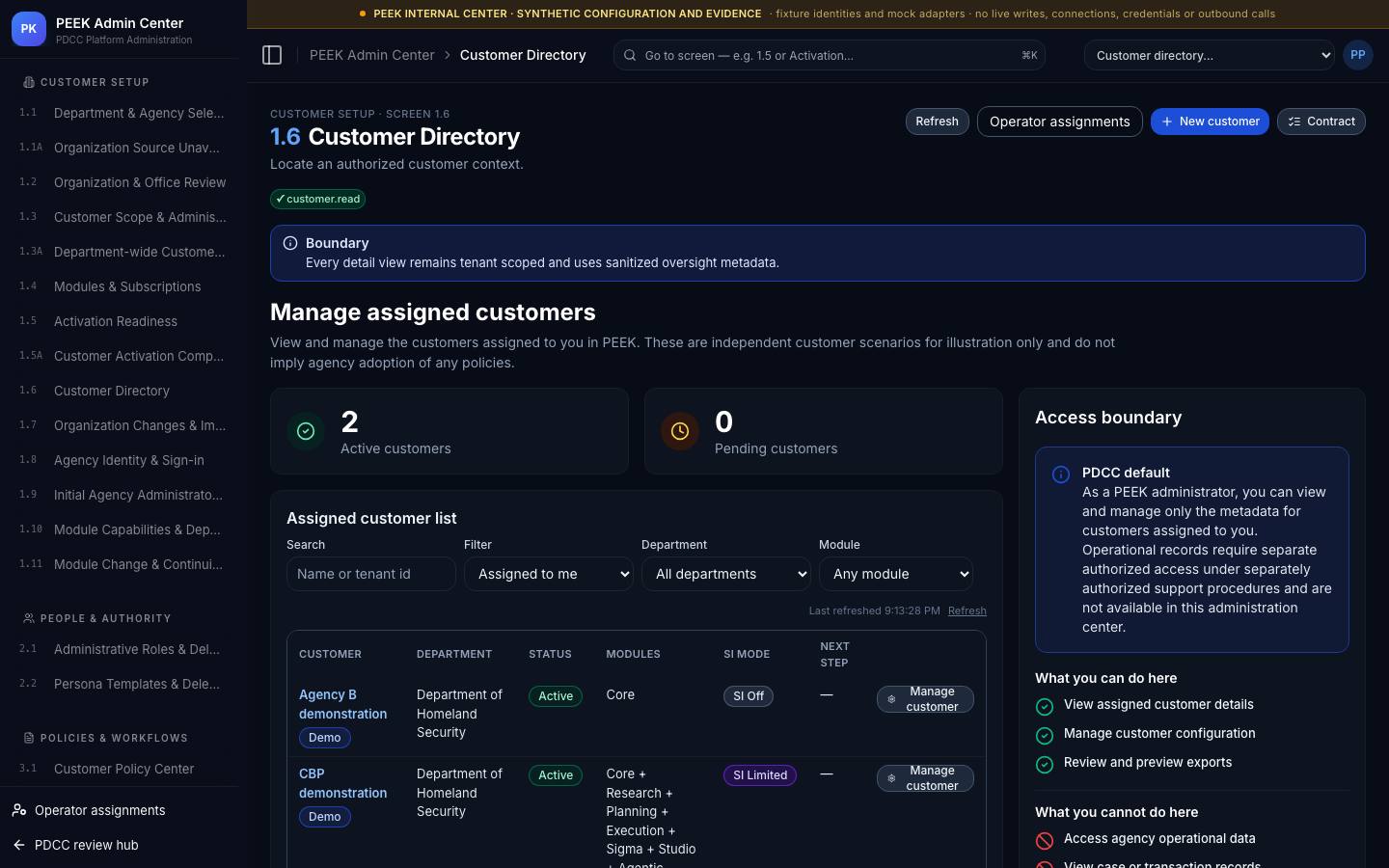Click the gear icon in Agency B row
1389x868 pixels.
point(891,699)
